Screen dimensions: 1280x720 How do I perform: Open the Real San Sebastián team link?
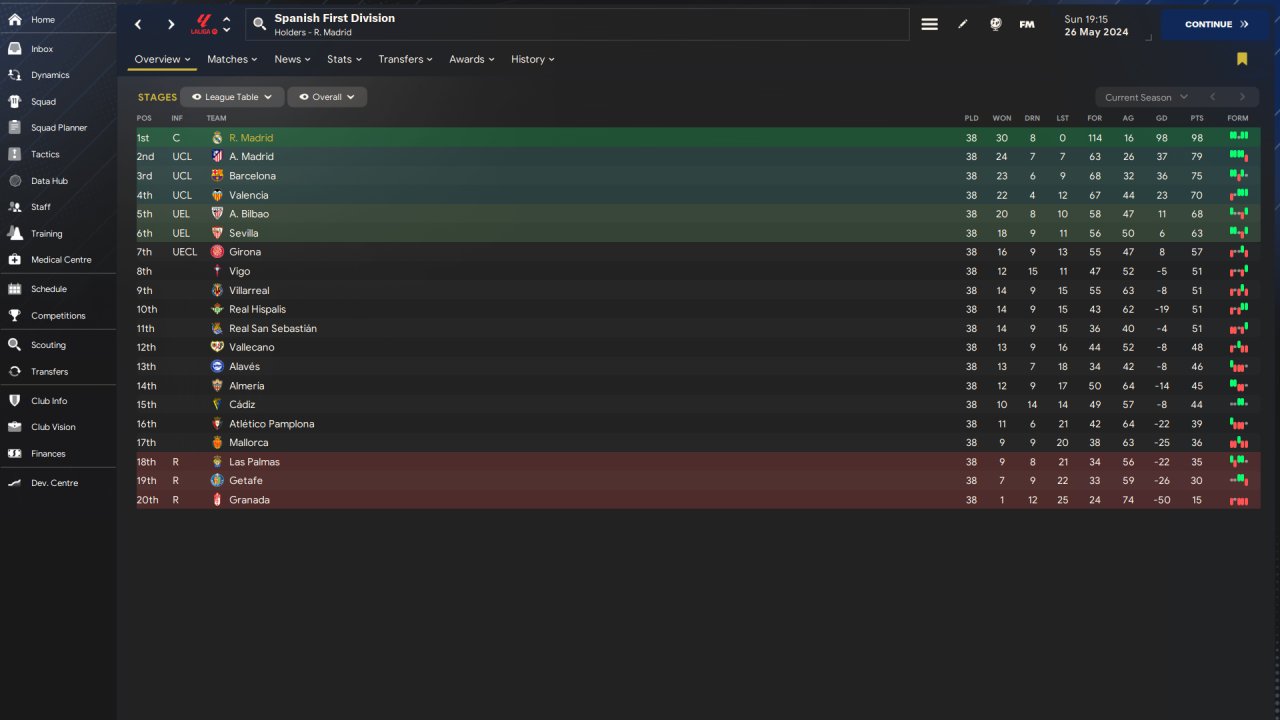pyautogui.click(x=273, y=328)
